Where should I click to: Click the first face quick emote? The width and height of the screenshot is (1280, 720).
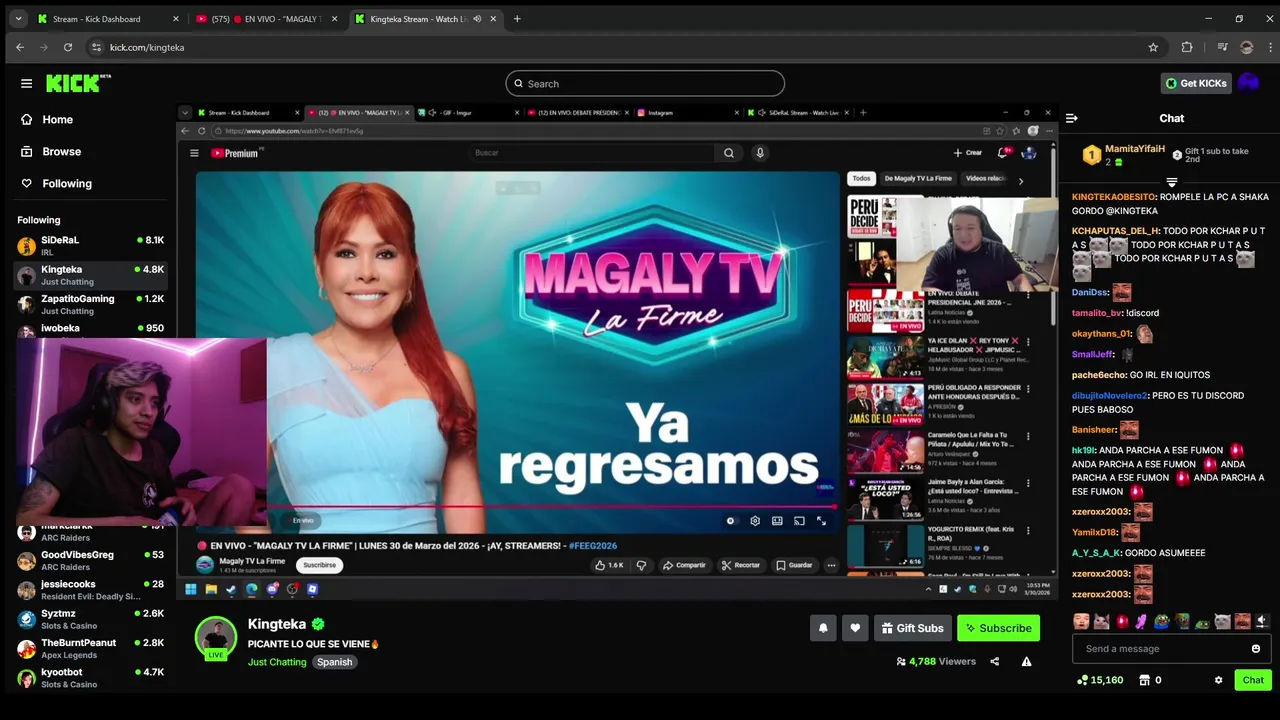[x=1081, y=622]
